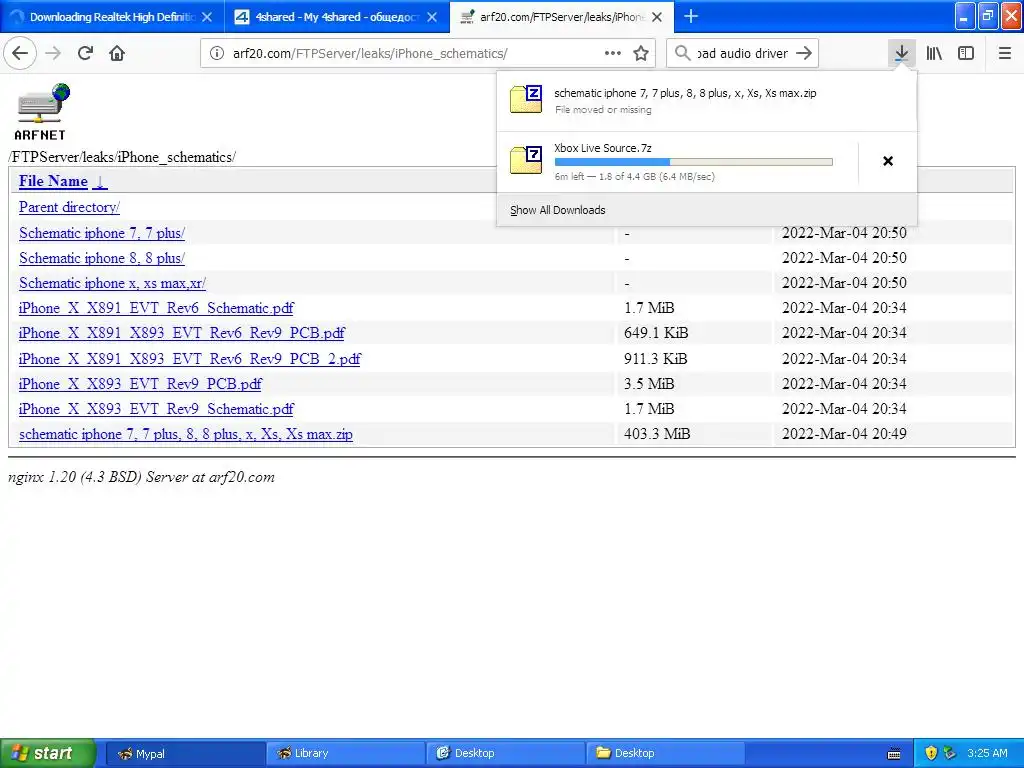
Task: Open iPhone_X_X891_X893_EVT_Rev6_Rev9_PCB_2.pdf
Action: (189, 359)
